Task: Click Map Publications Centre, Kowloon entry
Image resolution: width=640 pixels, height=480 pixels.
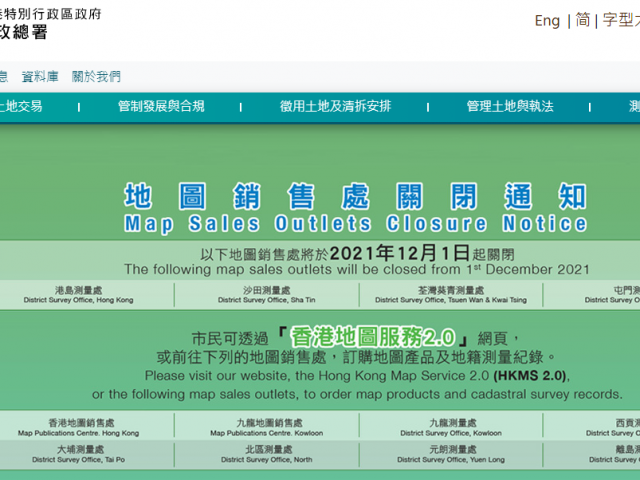Action: tap(267, 427)
